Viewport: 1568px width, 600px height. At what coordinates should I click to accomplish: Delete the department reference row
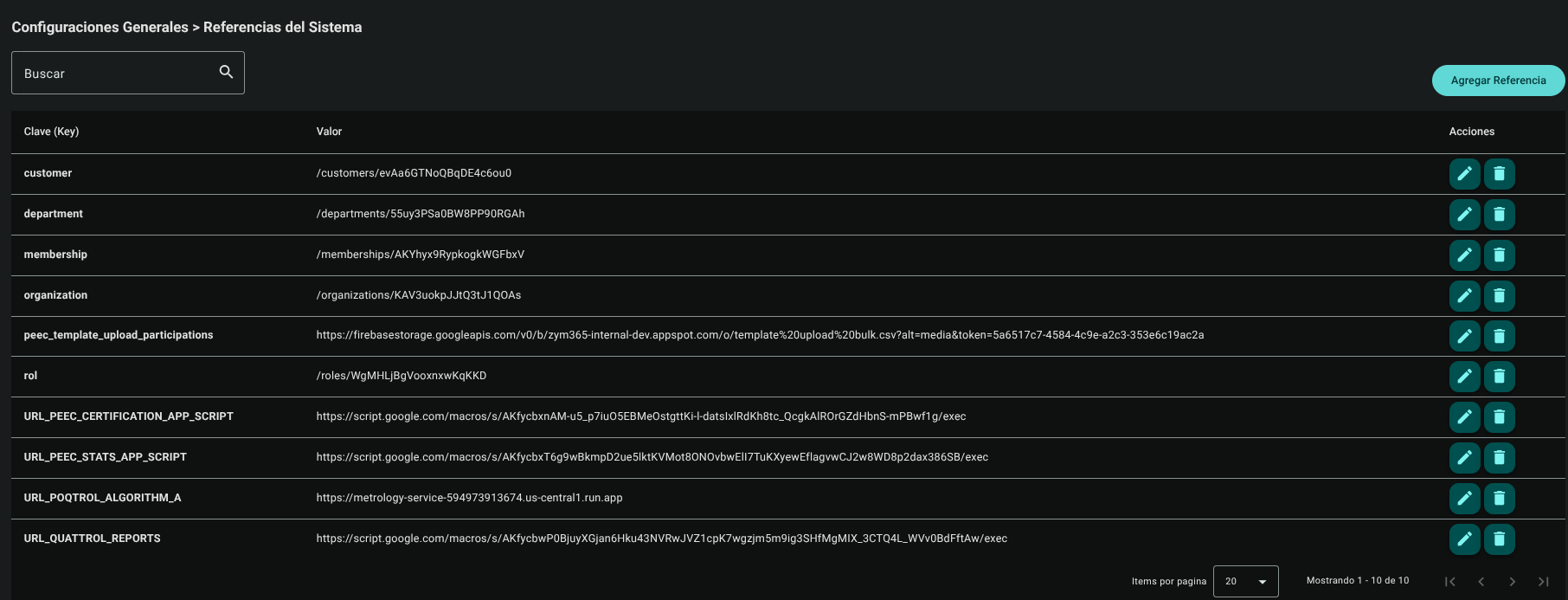tap(1499, 215)
